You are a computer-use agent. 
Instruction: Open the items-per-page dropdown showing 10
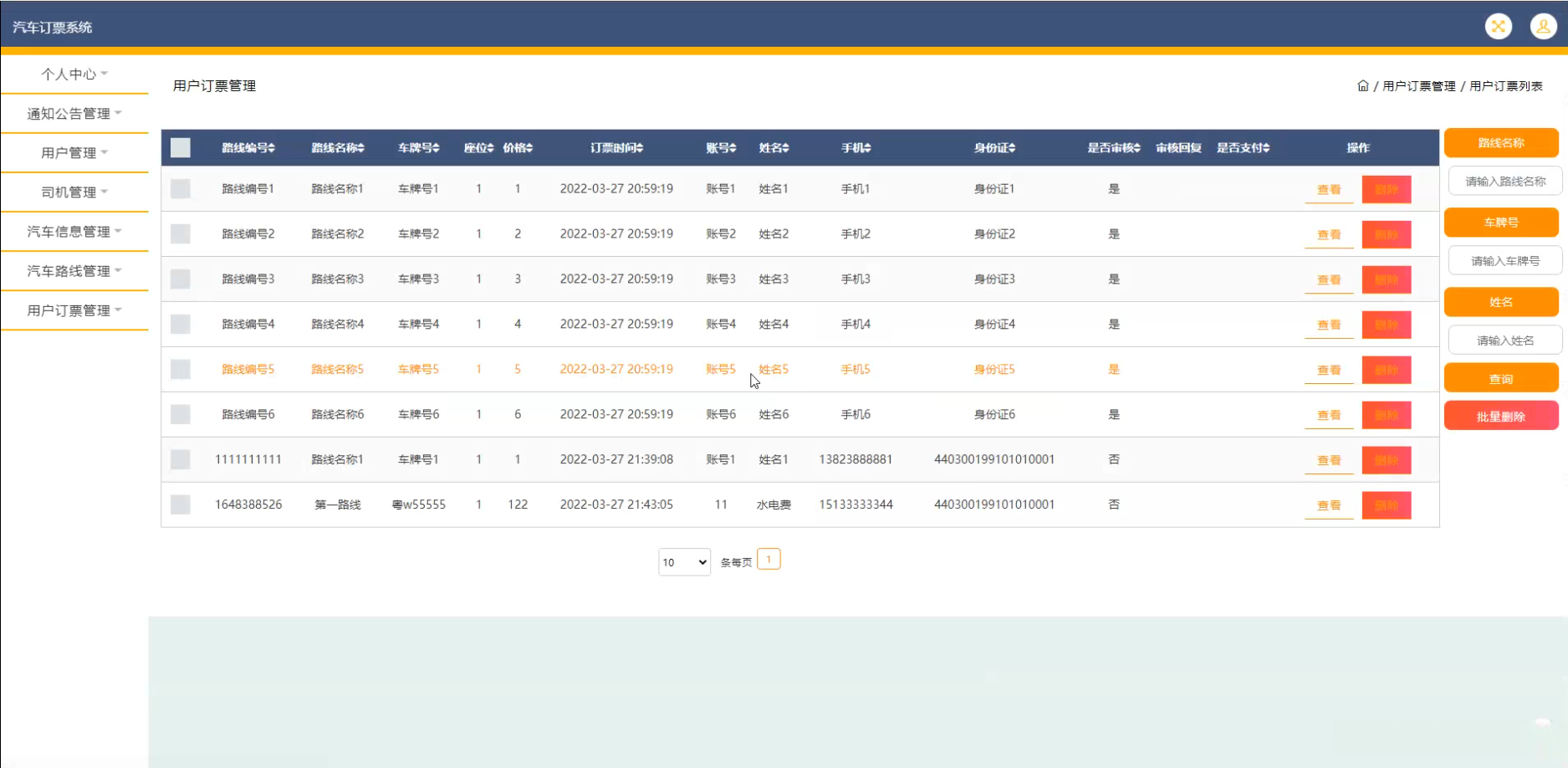(x=684, y=562)
